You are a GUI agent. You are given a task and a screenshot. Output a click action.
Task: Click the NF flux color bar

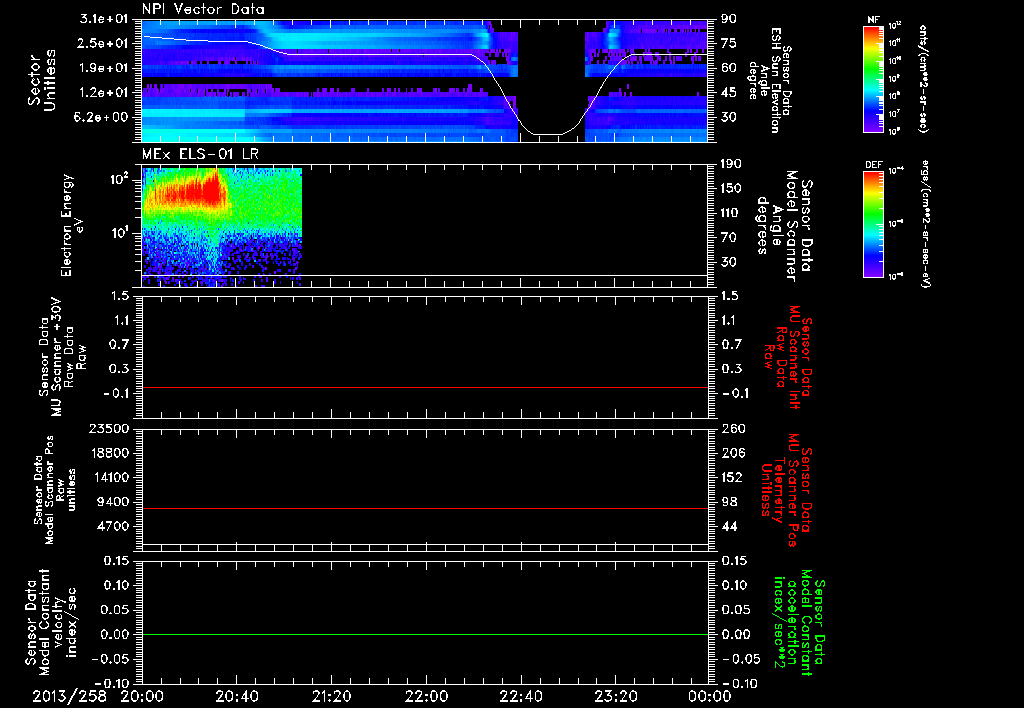[873, 78]
